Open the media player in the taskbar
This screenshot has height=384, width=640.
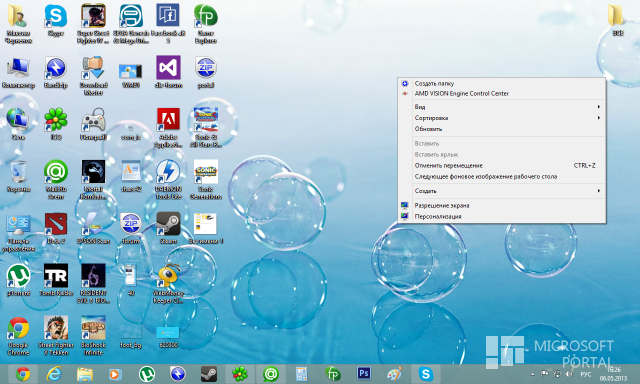(x=116, y=374)
